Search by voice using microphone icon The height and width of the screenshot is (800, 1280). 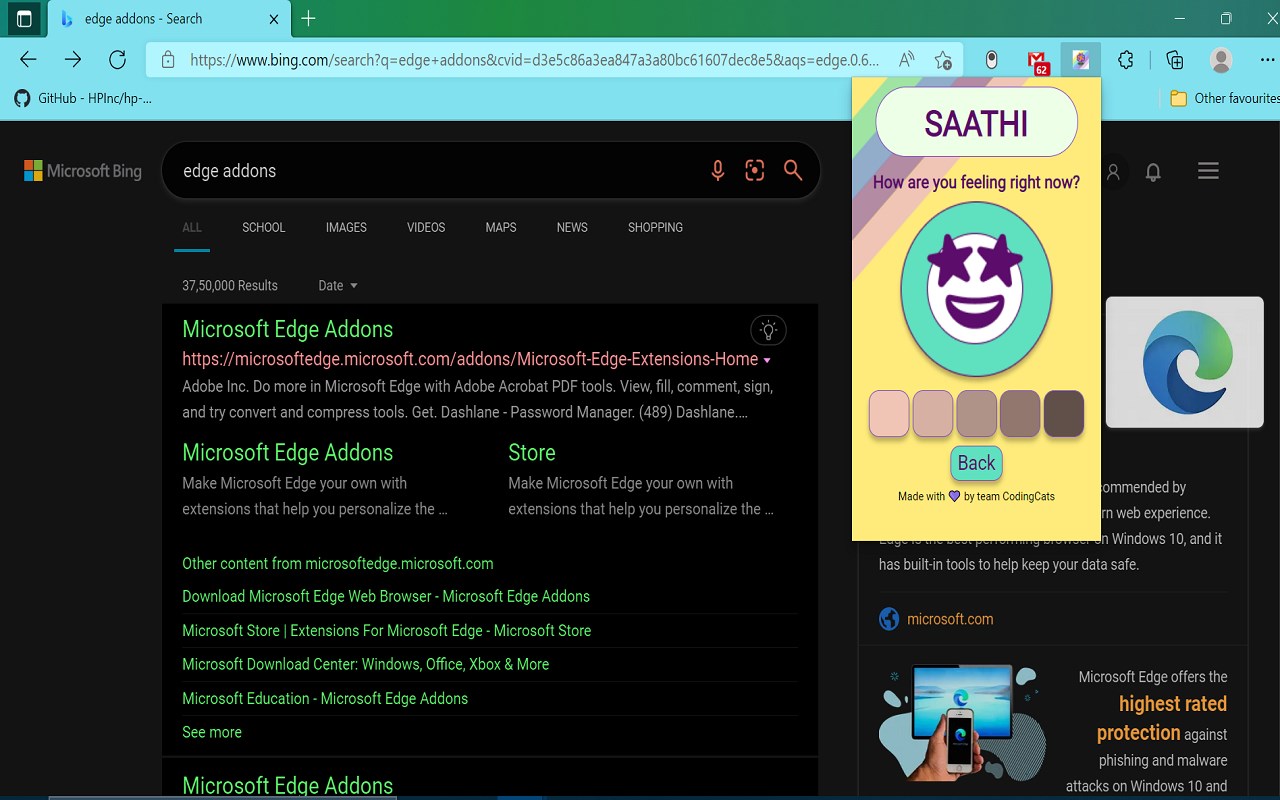(717, 171)
